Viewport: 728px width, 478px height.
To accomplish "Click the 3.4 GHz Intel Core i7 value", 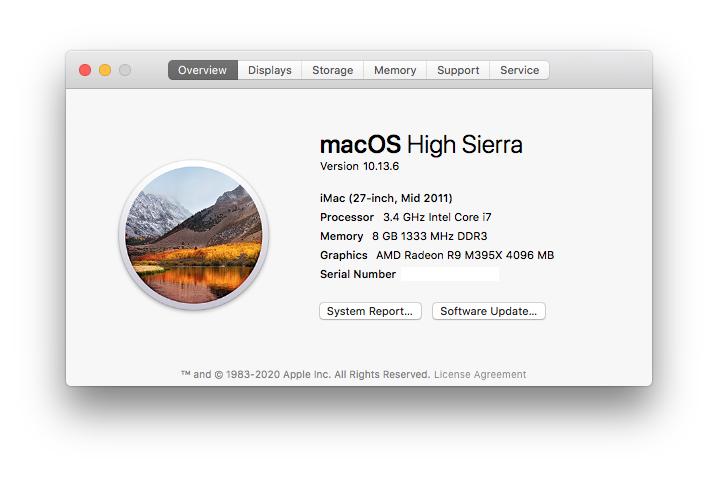I will [x=437, y=217].
